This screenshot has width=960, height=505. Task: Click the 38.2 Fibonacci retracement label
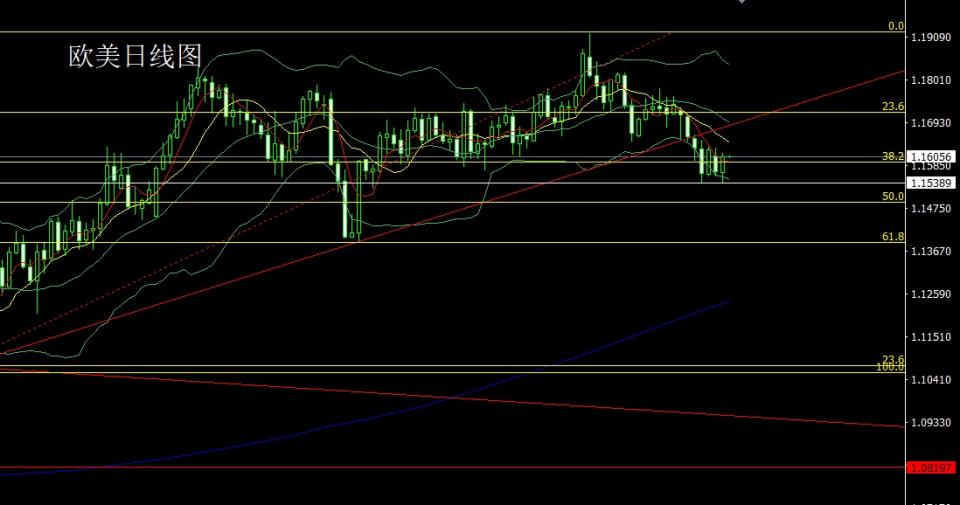(893, 156)
